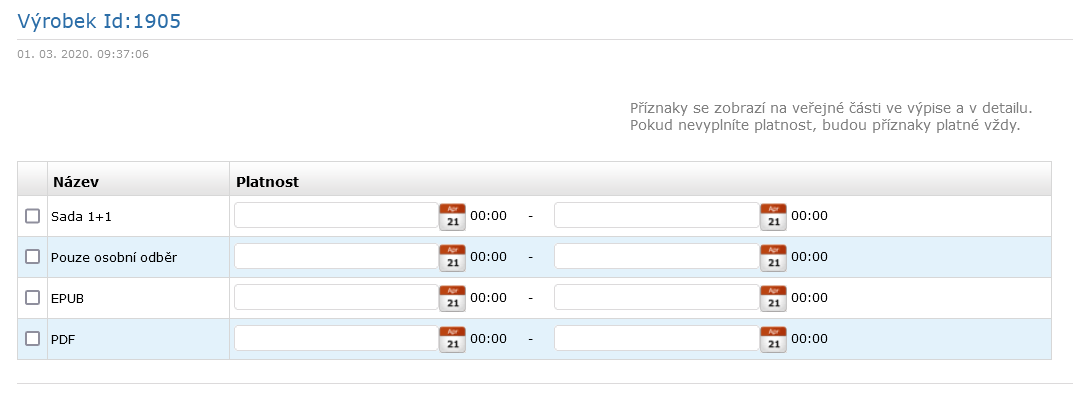Enable the Pouze osobní odběr checkbox
This screenshot has height=395, width=1091.
(33, 257)
